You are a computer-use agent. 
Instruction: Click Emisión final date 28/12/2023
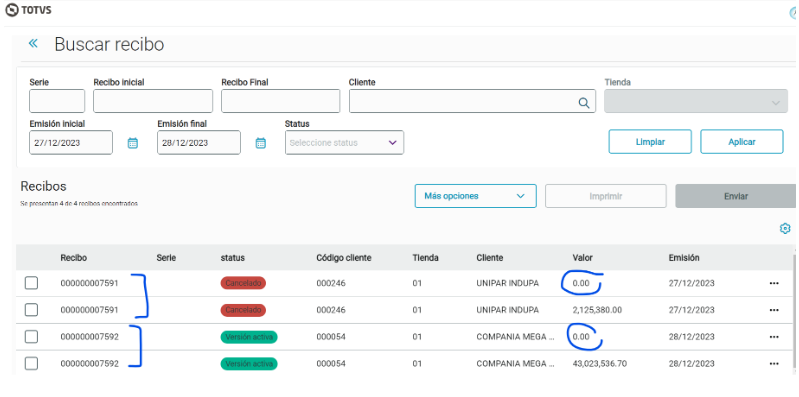199,143
